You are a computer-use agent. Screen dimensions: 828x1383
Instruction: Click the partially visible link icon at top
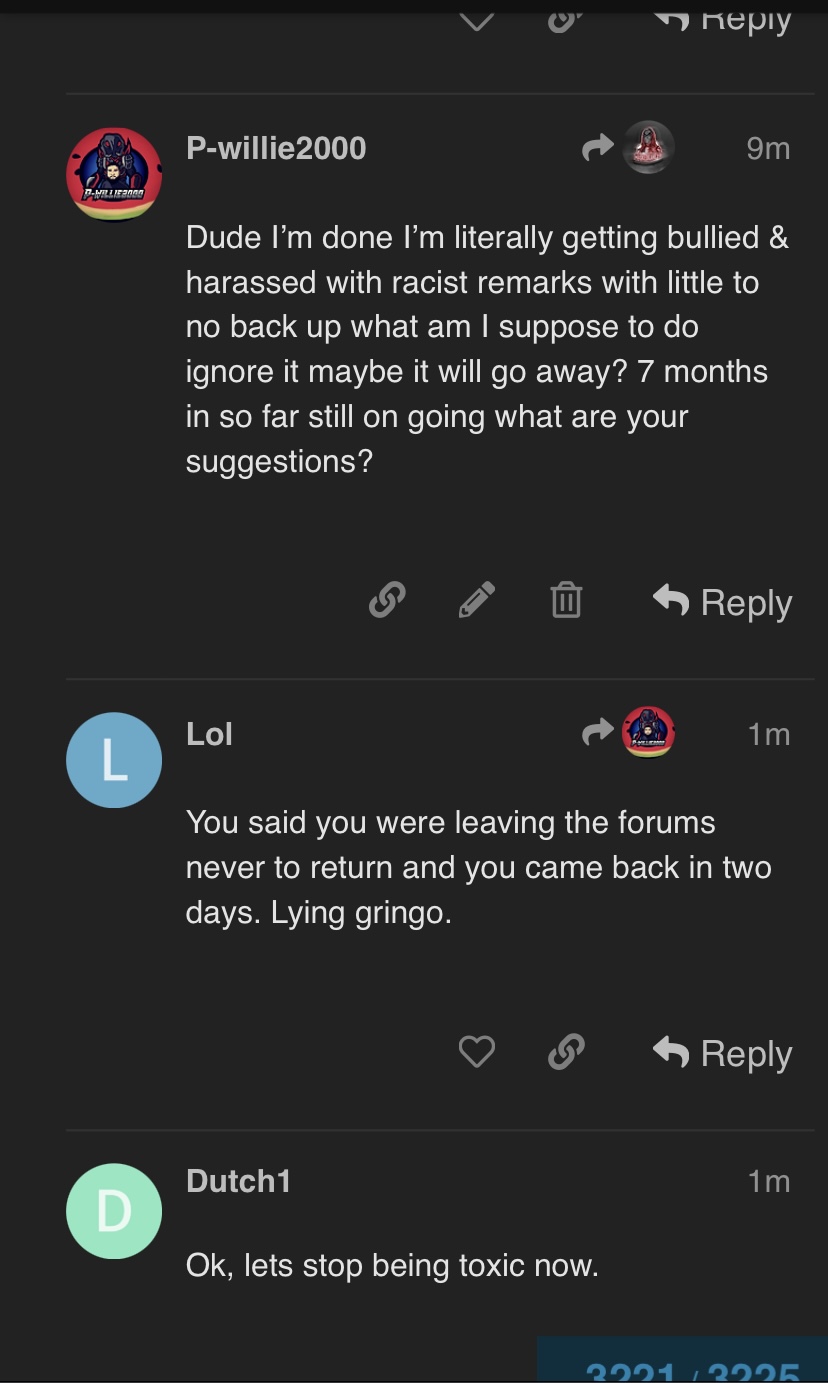566,20
